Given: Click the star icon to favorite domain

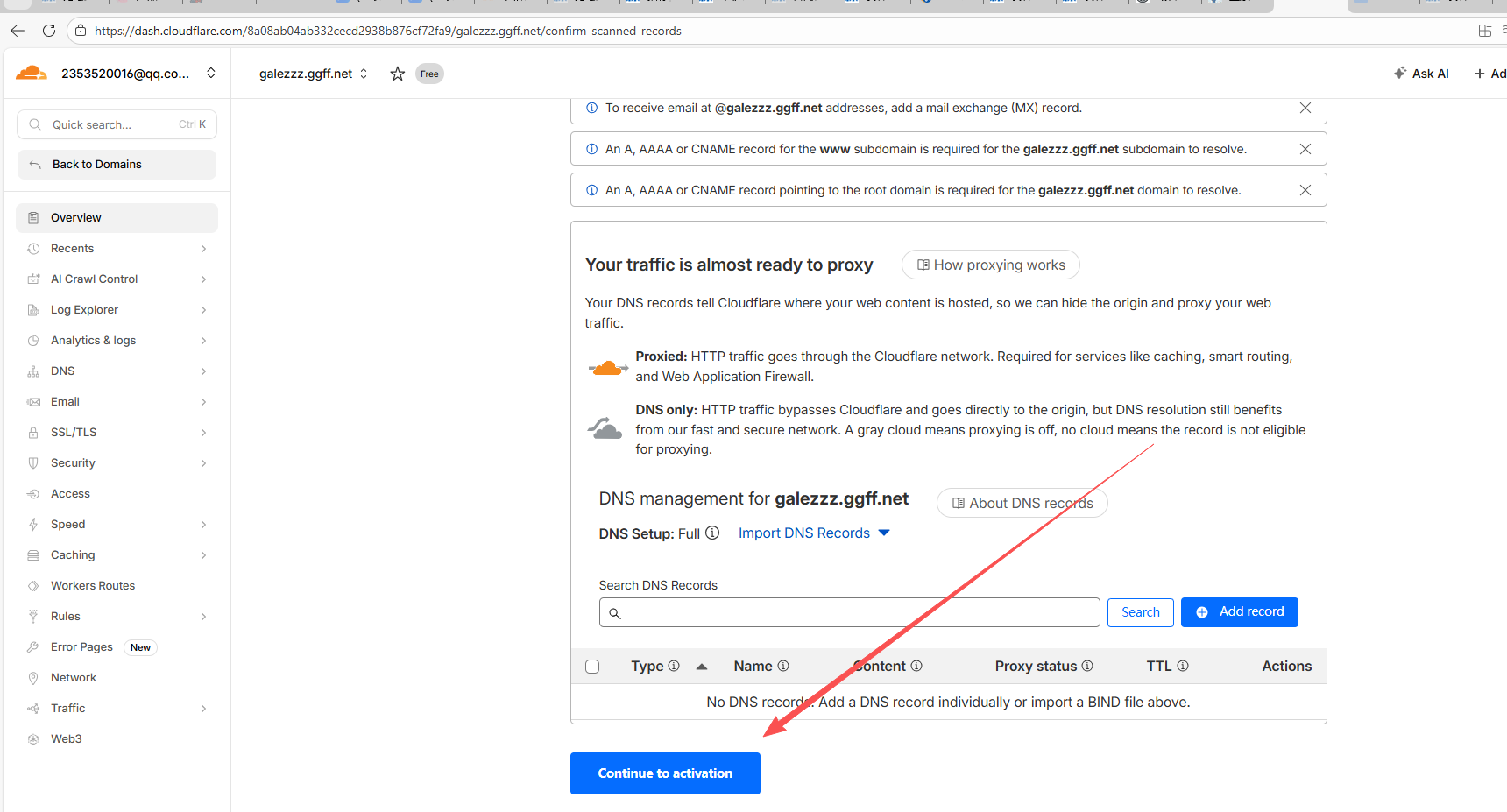Looking at the screenshot, I should (x=397, y=74).
